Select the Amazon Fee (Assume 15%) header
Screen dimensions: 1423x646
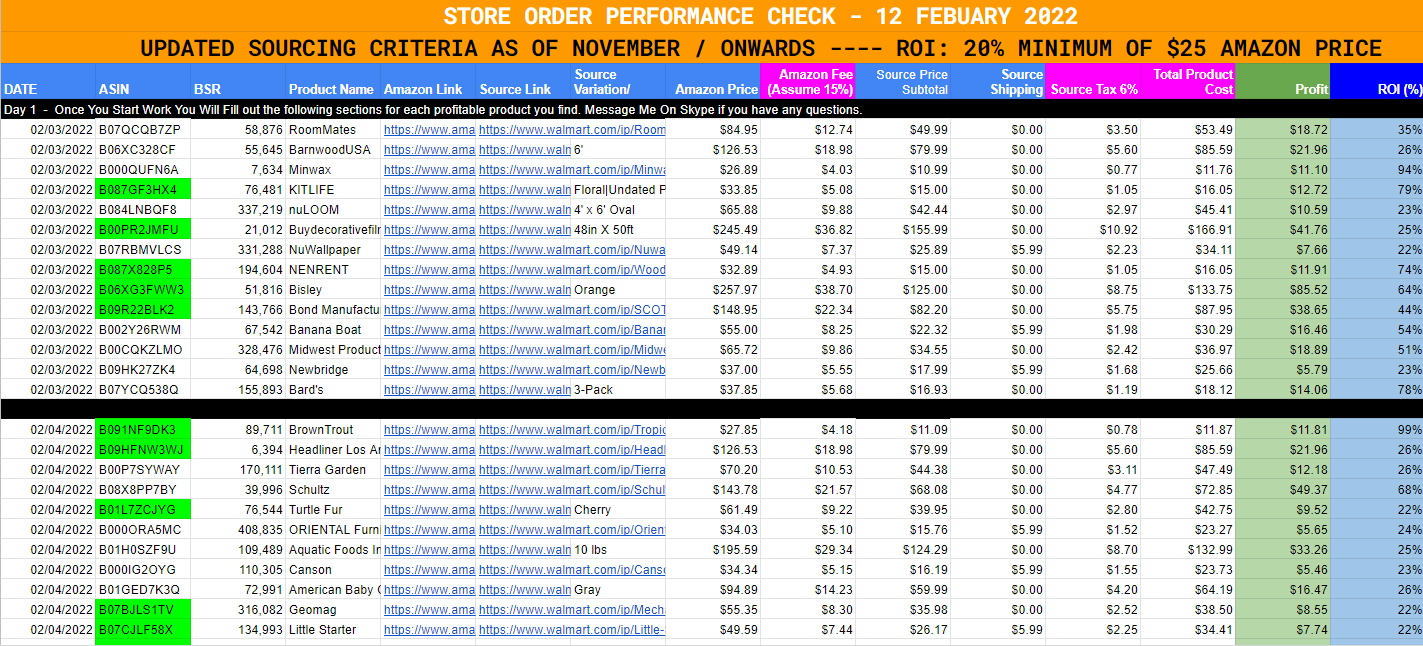808,81
